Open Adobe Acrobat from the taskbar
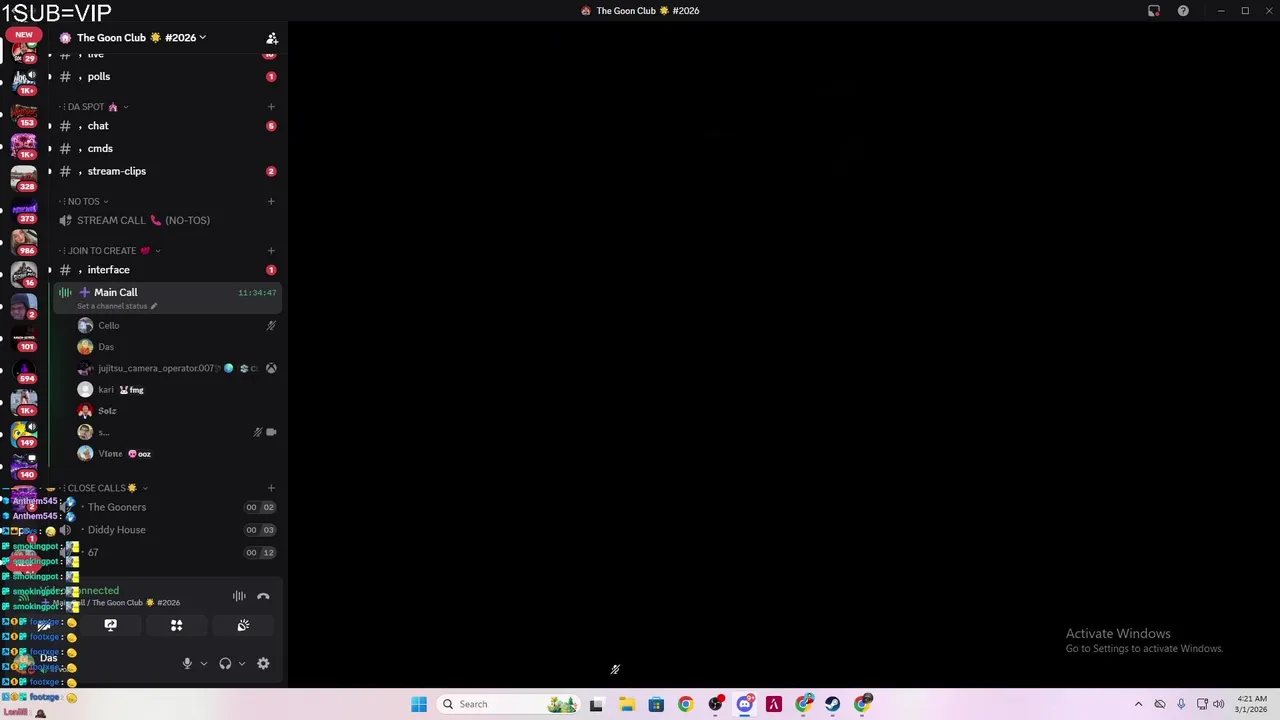This screenshot has height=720, width=1280. 773,704
